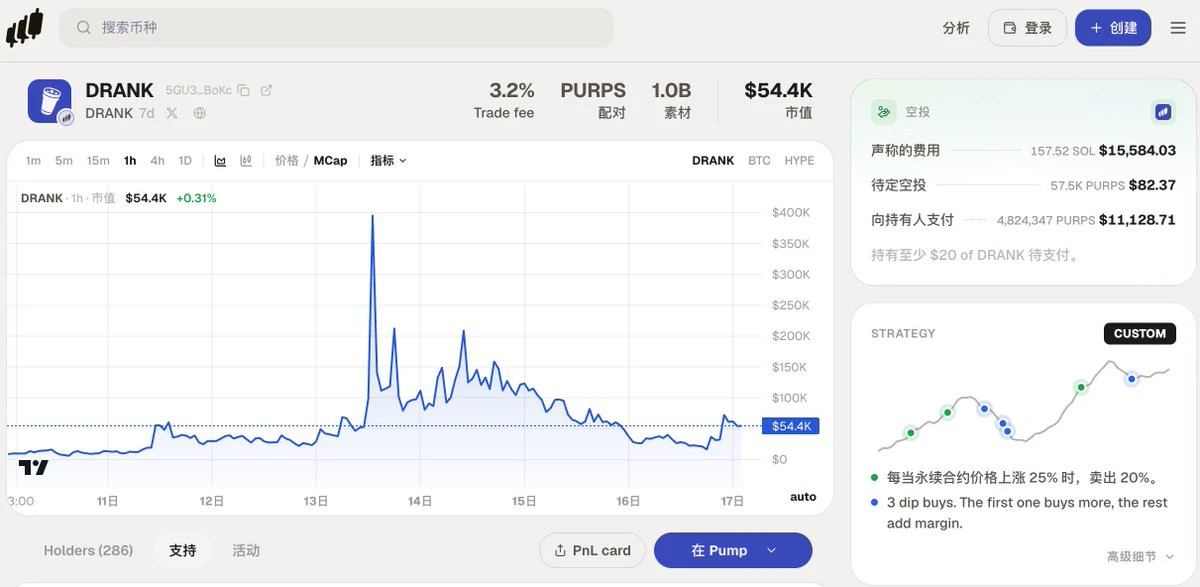This screenshot has height=587, width=1200.
Task: Click the 157.52 SOL amount
Action: tap(1062, 151)
